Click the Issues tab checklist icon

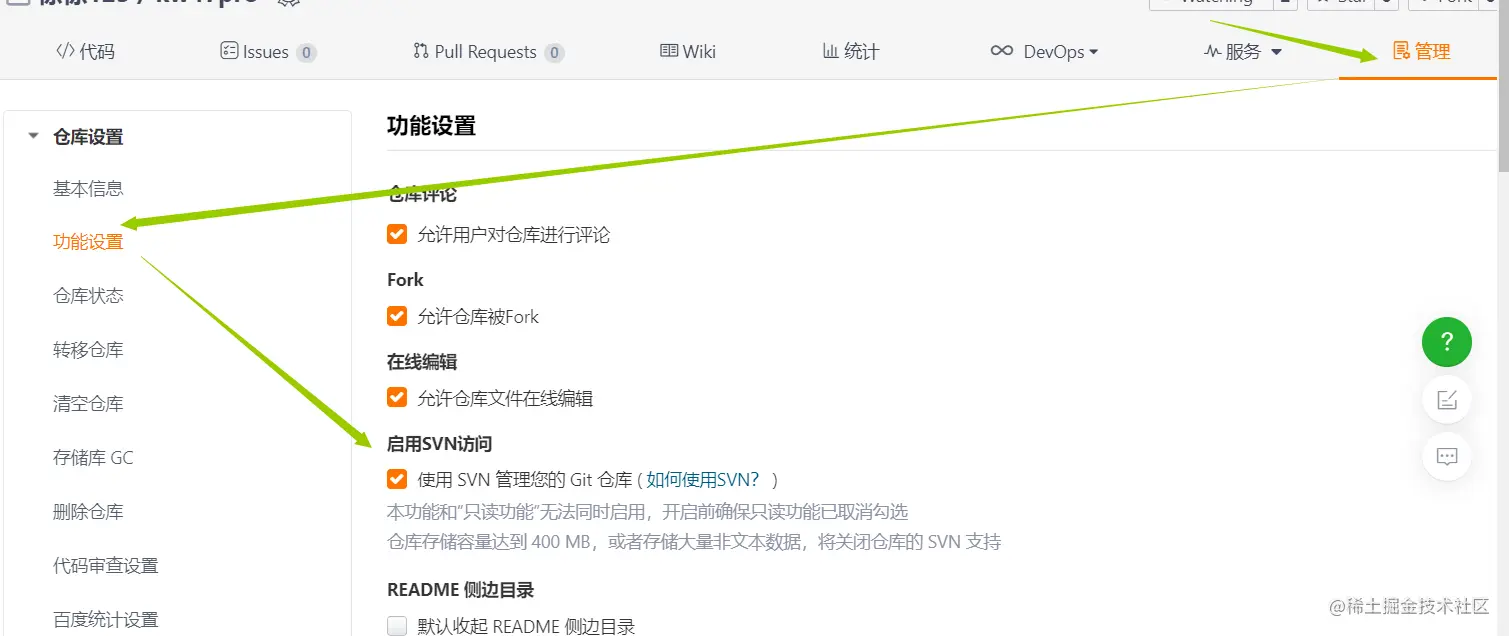[229, 51]
